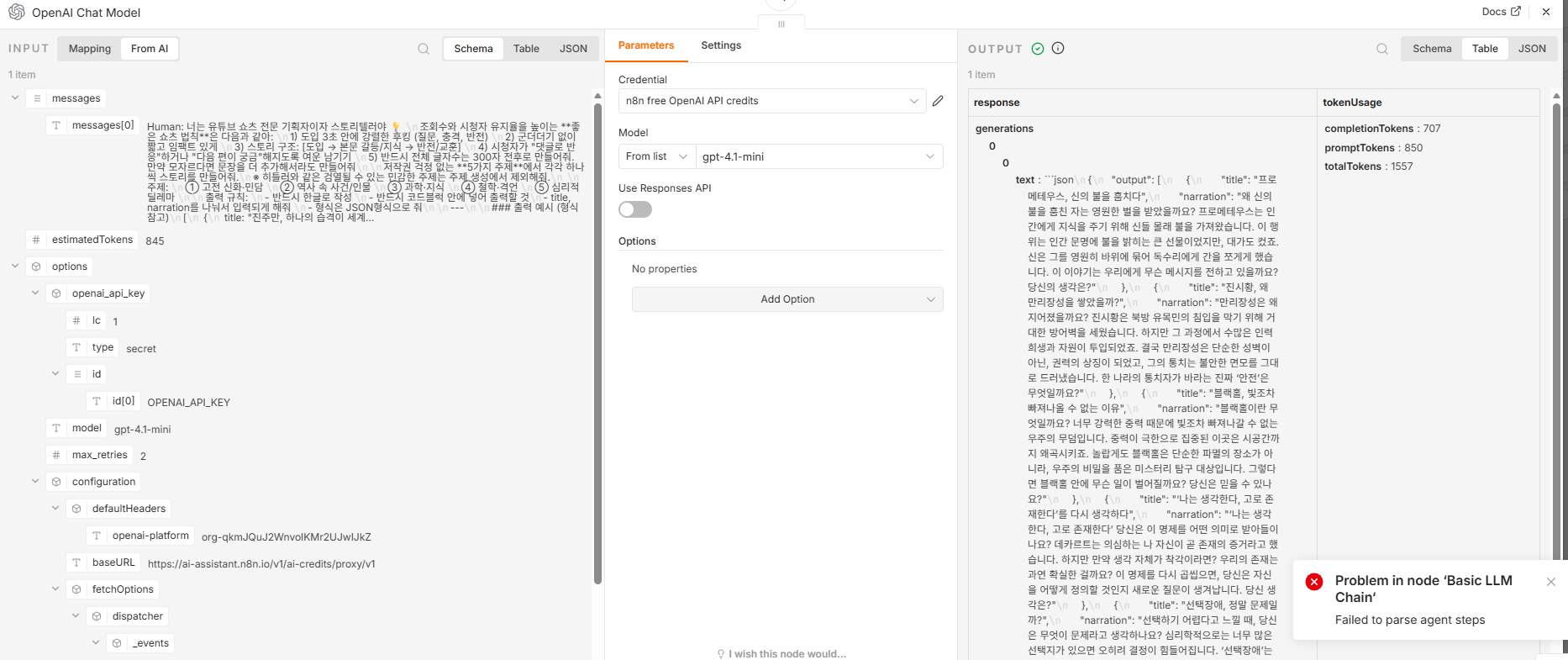Screen dimensions: 1568x660
Task: Collapse the openai_api_key tree node
Action: point(35,293)
